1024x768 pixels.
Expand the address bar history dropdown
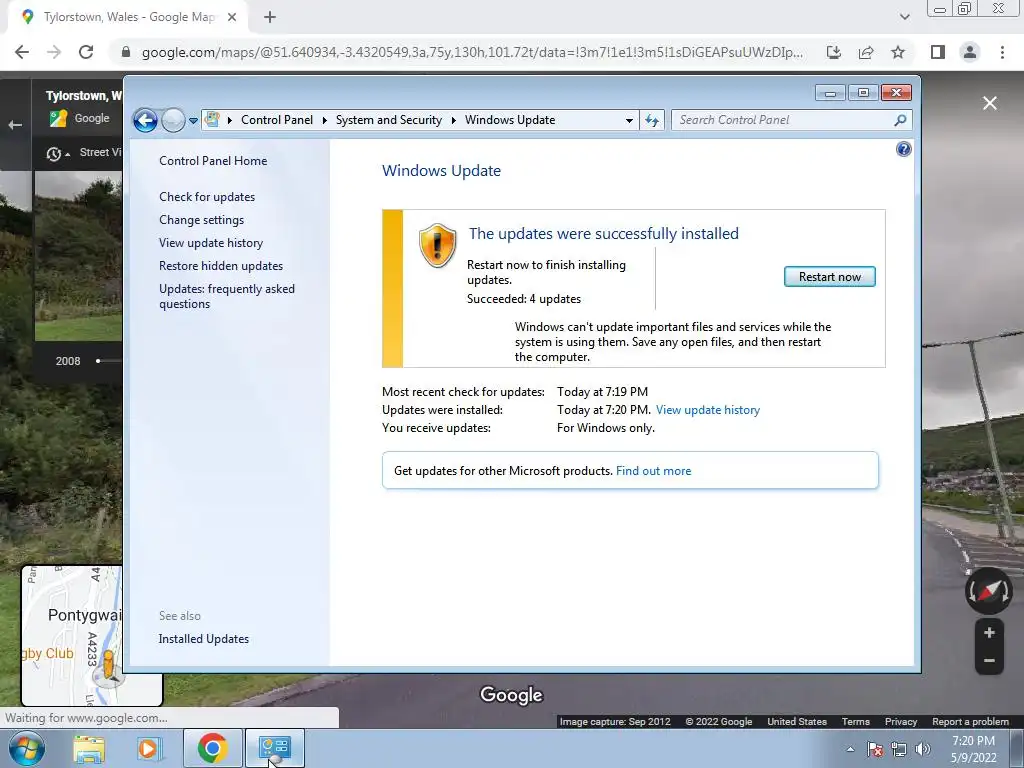pos(629,120)
